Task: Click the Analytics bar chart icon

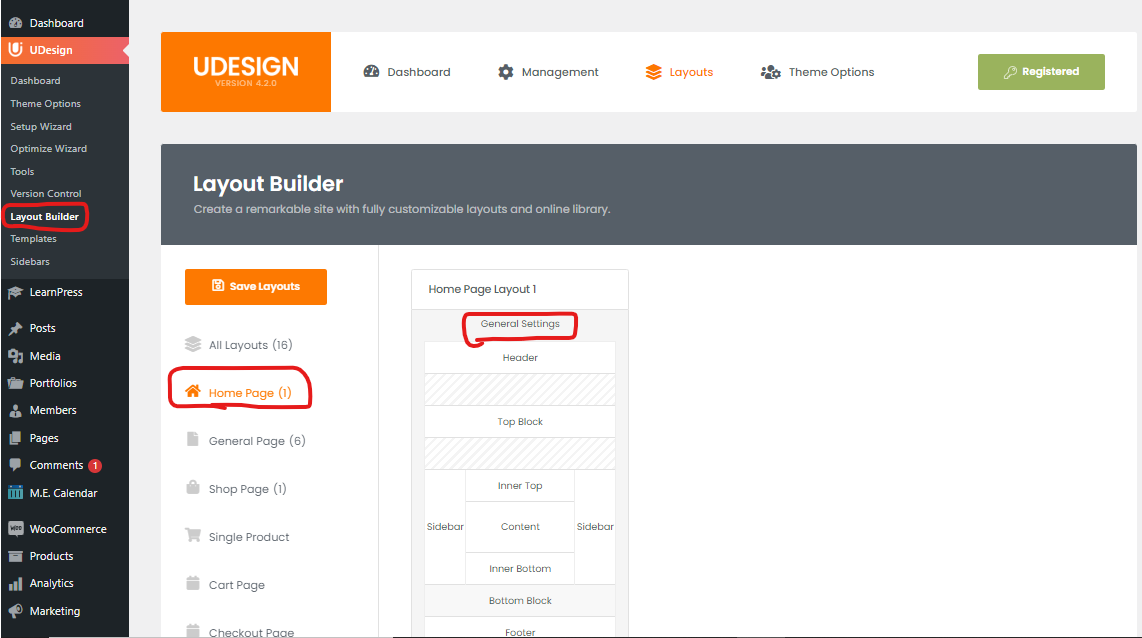Action: [x=15, y=583]
